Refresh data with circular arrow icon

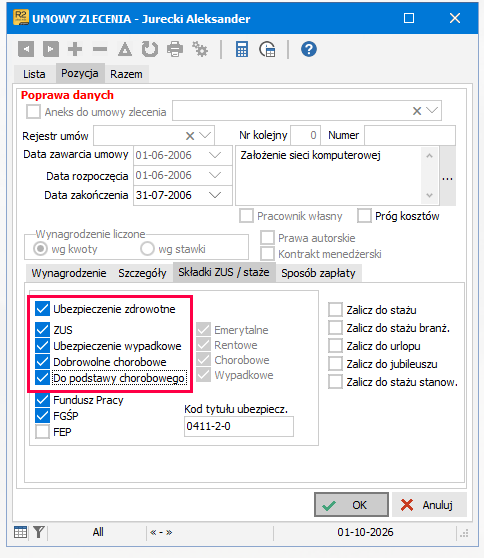pyautogui.click(x=150, y=49)
